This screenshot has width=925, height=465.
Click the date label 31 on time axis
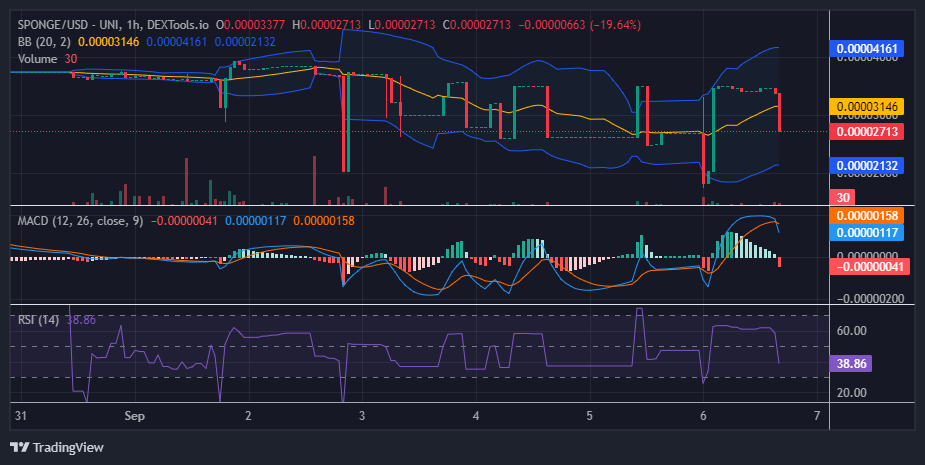pyautogui.click(x=21, y=415)
